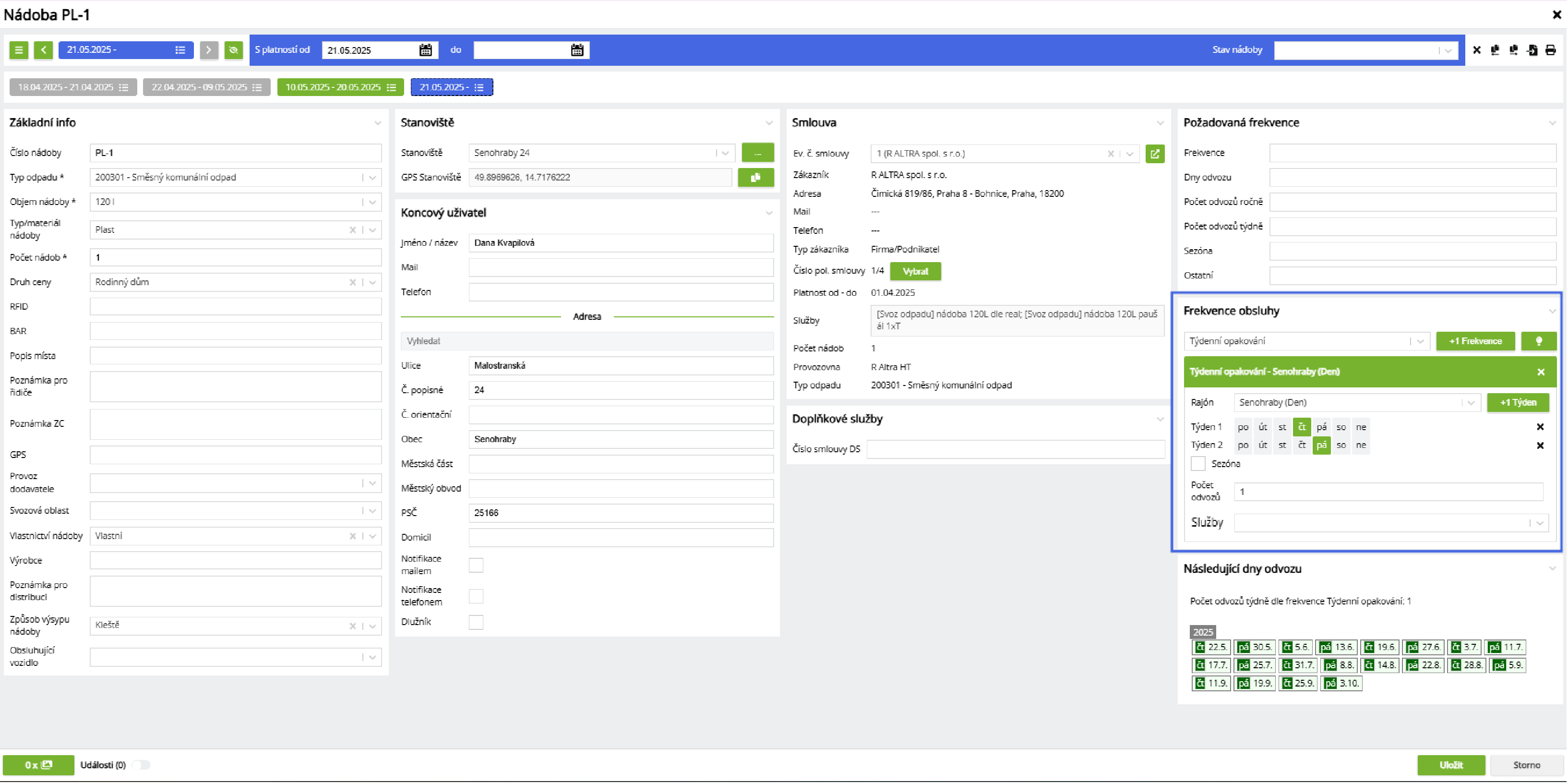Click the print icon in top toolbar

pyautogui.click(x=1550, y=50)
